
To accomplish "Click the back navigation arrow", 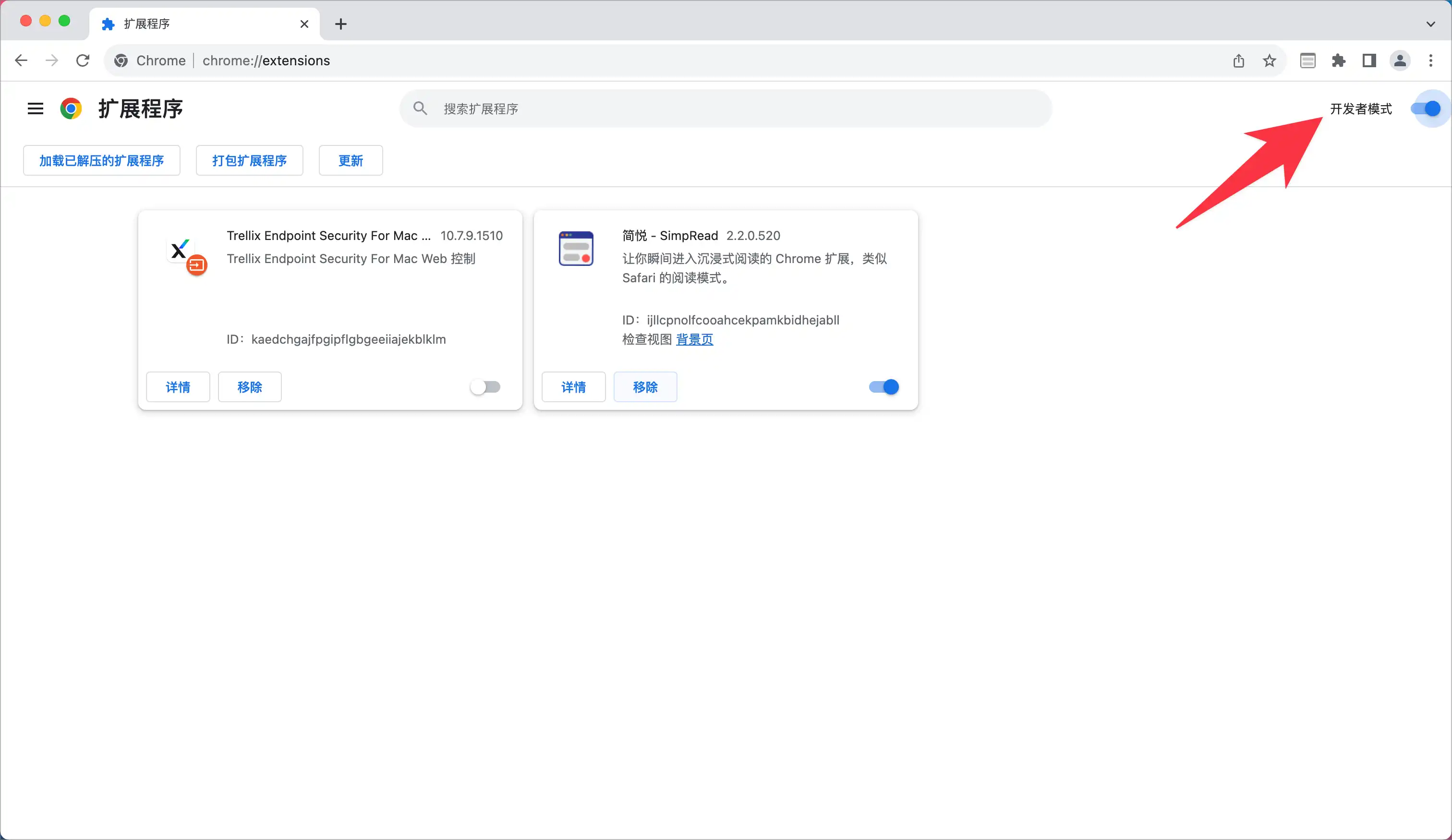I will tap(21, 60).
